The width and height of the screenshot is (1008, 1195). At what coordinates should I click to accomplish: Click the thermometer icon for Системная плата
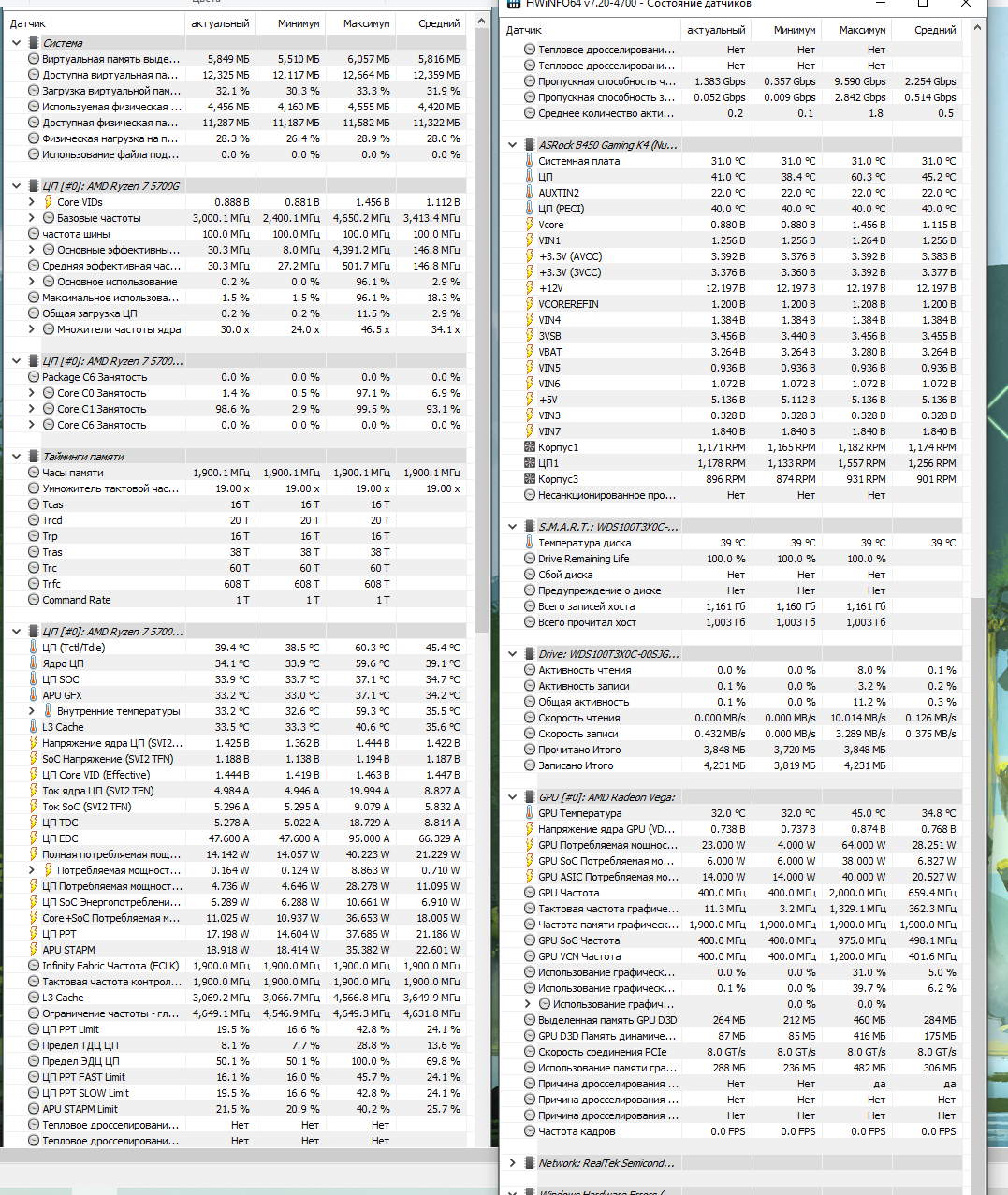[530, 161]
